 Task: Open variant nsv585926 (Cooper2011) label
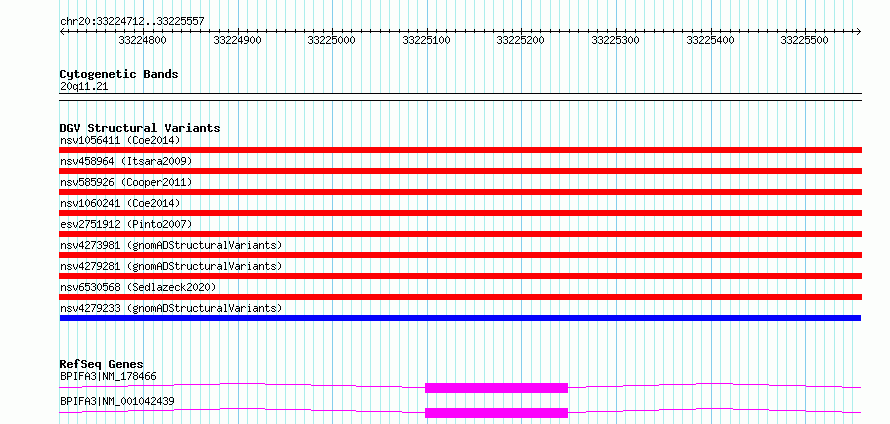[126, 182]
